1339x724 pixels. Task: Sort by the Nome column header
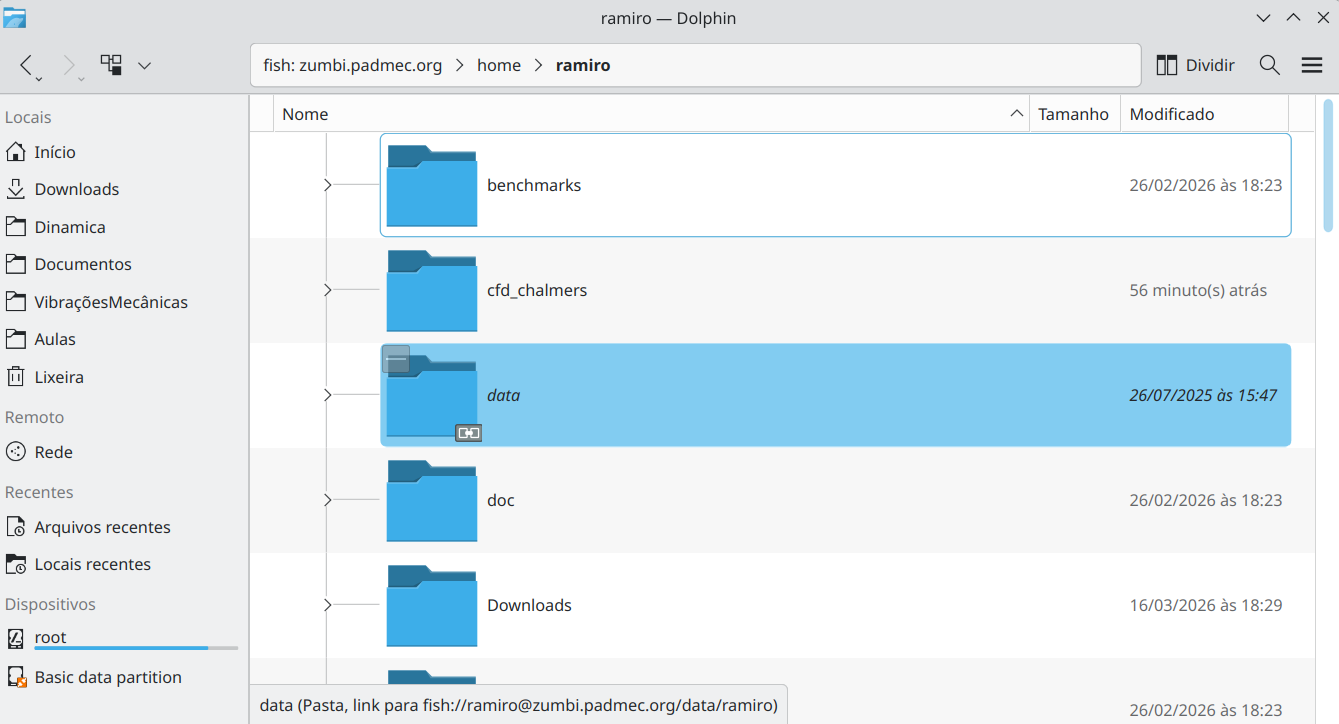pyautogui.click(x=652, y=114)
